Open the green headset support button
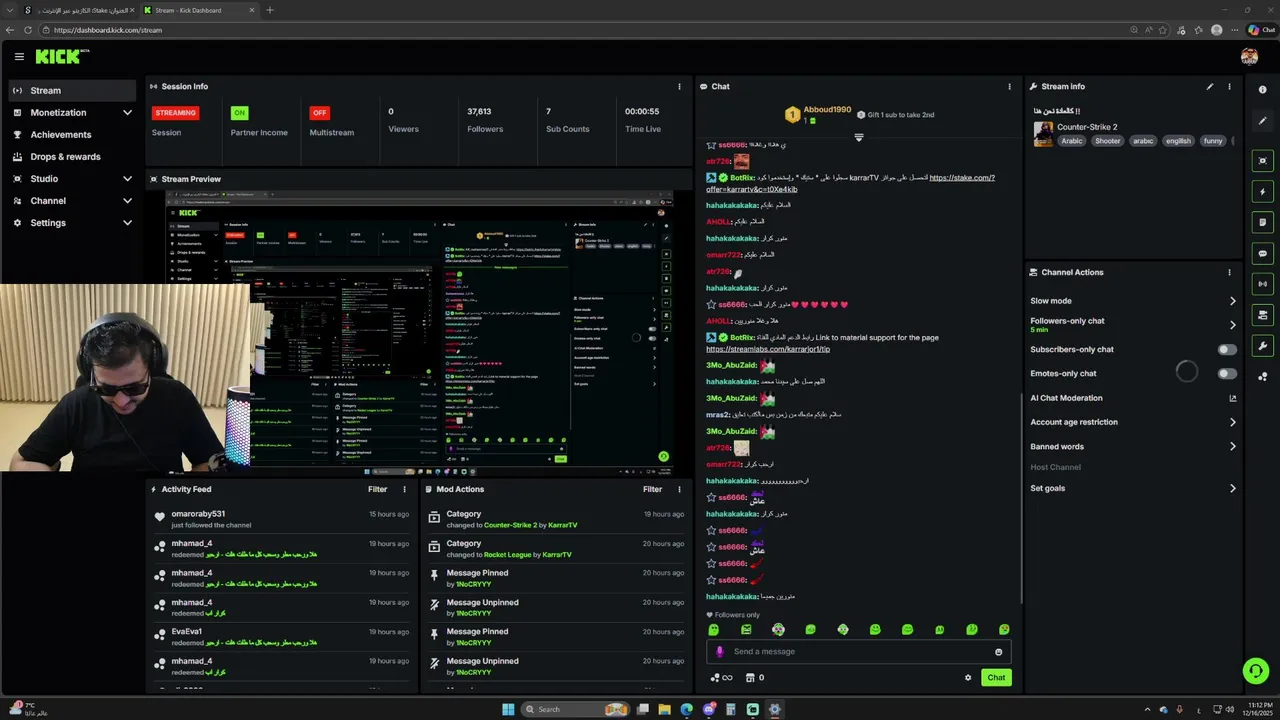 coord(1255,671)
